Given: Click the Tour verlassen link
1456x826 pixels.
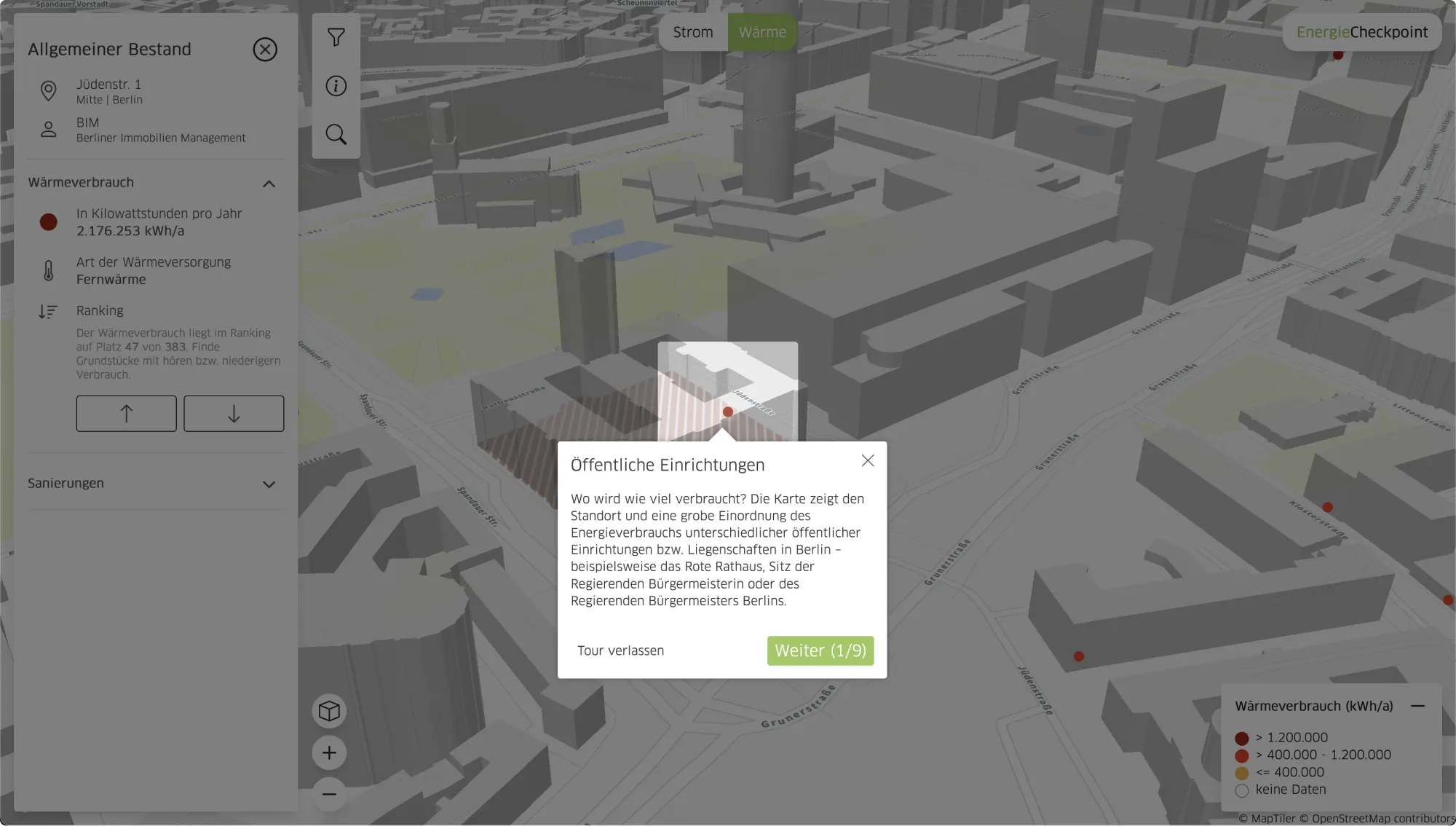Looking at the screenshot, I should coord(620,650).
